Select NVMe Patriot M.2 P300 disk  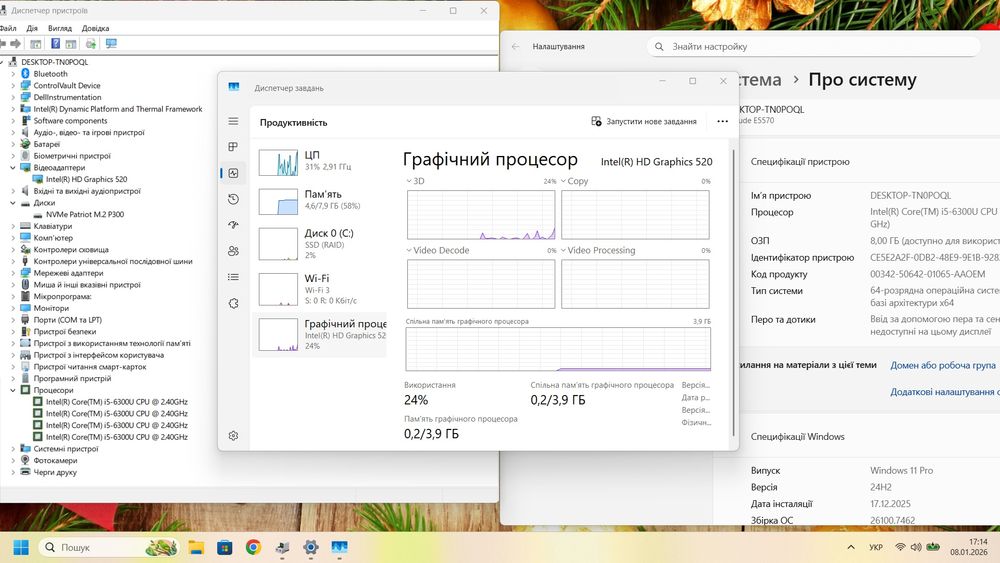coord(85,214)
